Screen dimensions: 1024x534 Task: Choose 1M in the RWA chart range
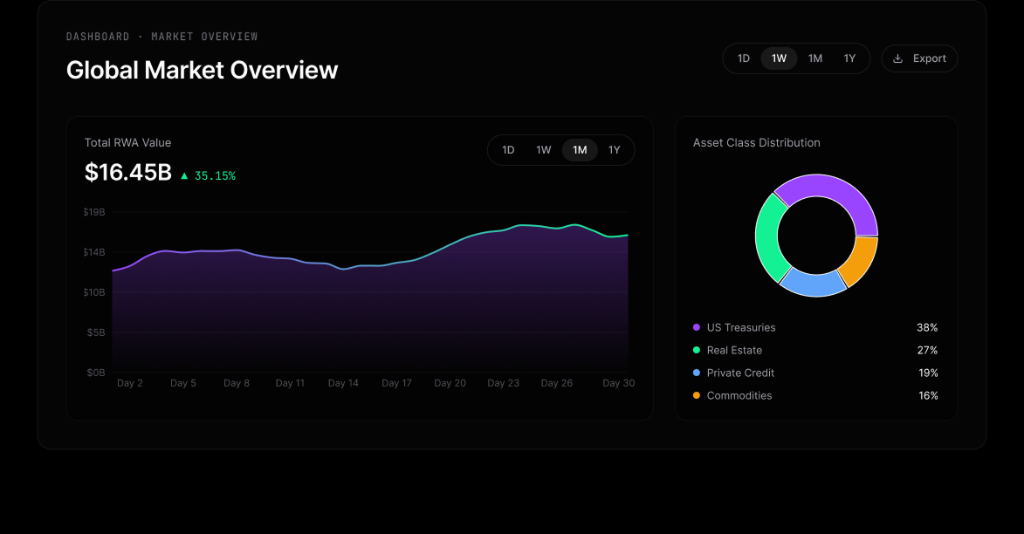click(580, 150)
